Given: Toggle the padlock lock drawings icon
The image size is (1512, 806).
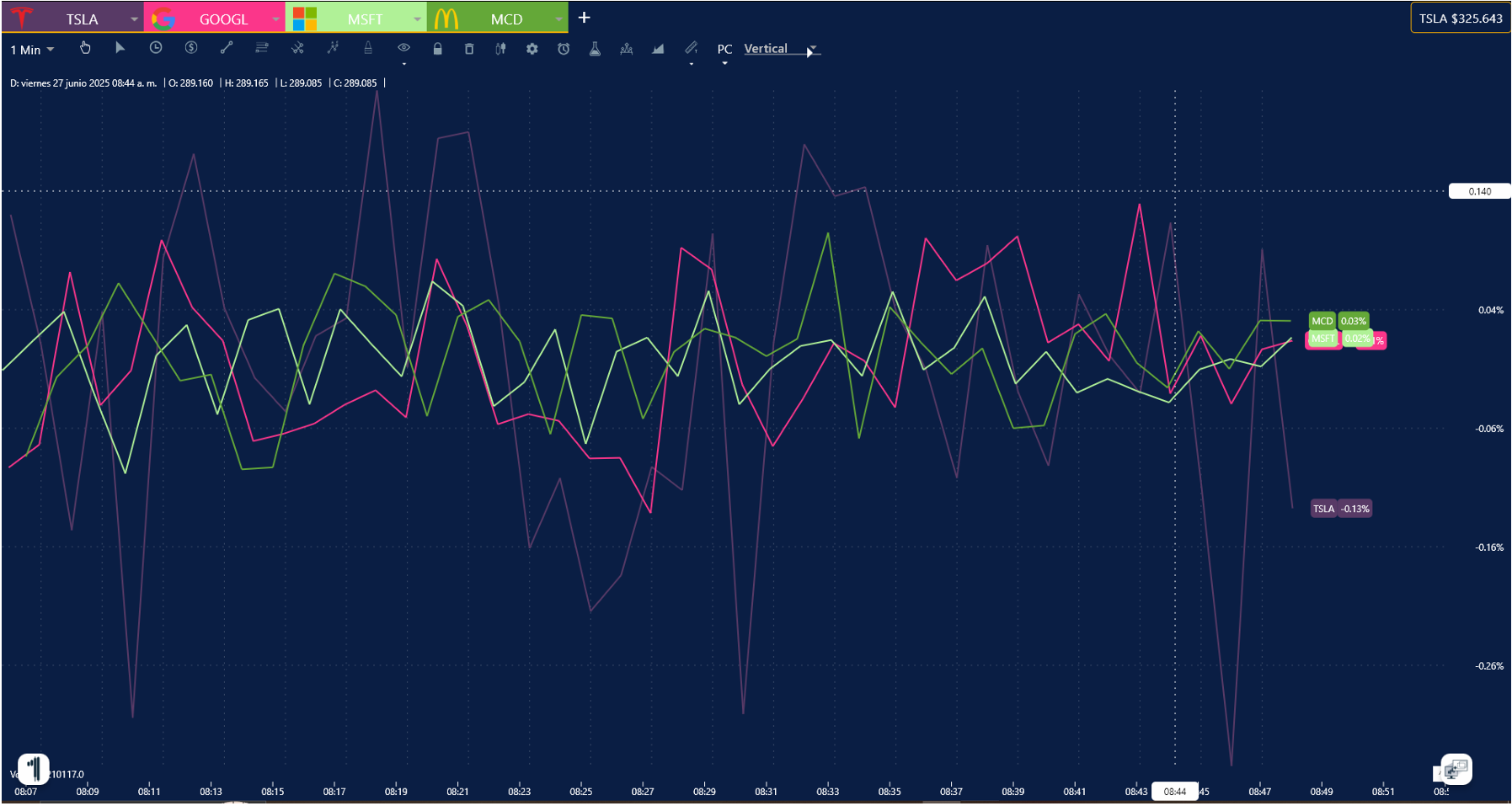Looking at the screenshot, I should (437, 49).
